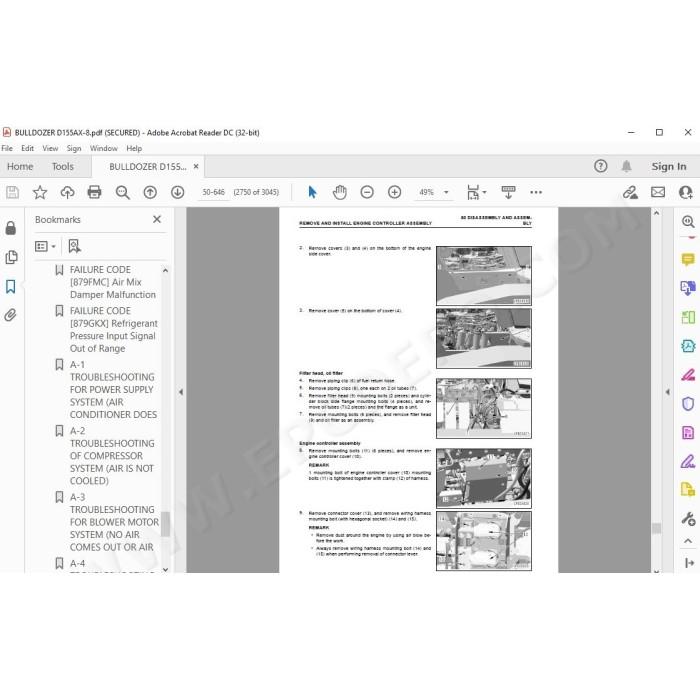The width and height of the screenshot is (700, 700).
Task: Open the Organize Pages tool in right pane
Action: click(x=688, y=317)
